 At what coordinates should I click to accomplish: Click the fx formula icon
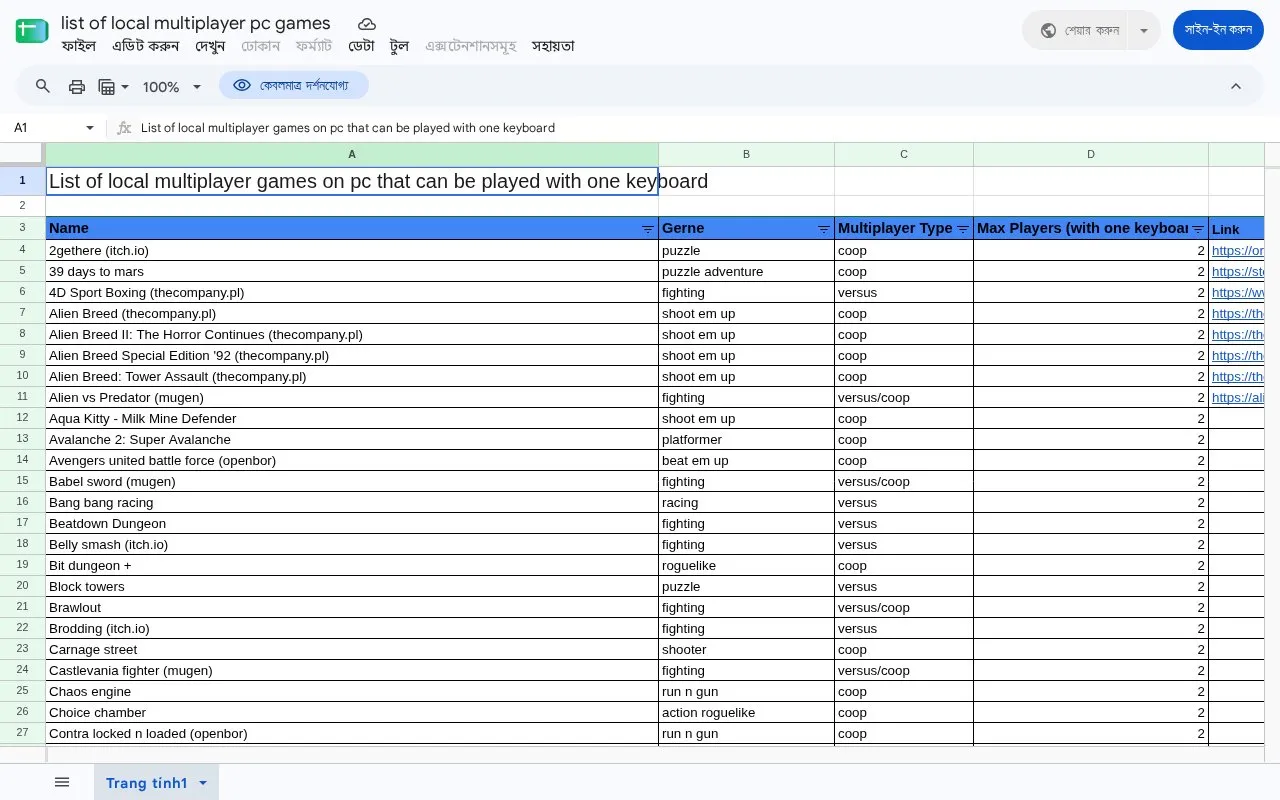124,128
